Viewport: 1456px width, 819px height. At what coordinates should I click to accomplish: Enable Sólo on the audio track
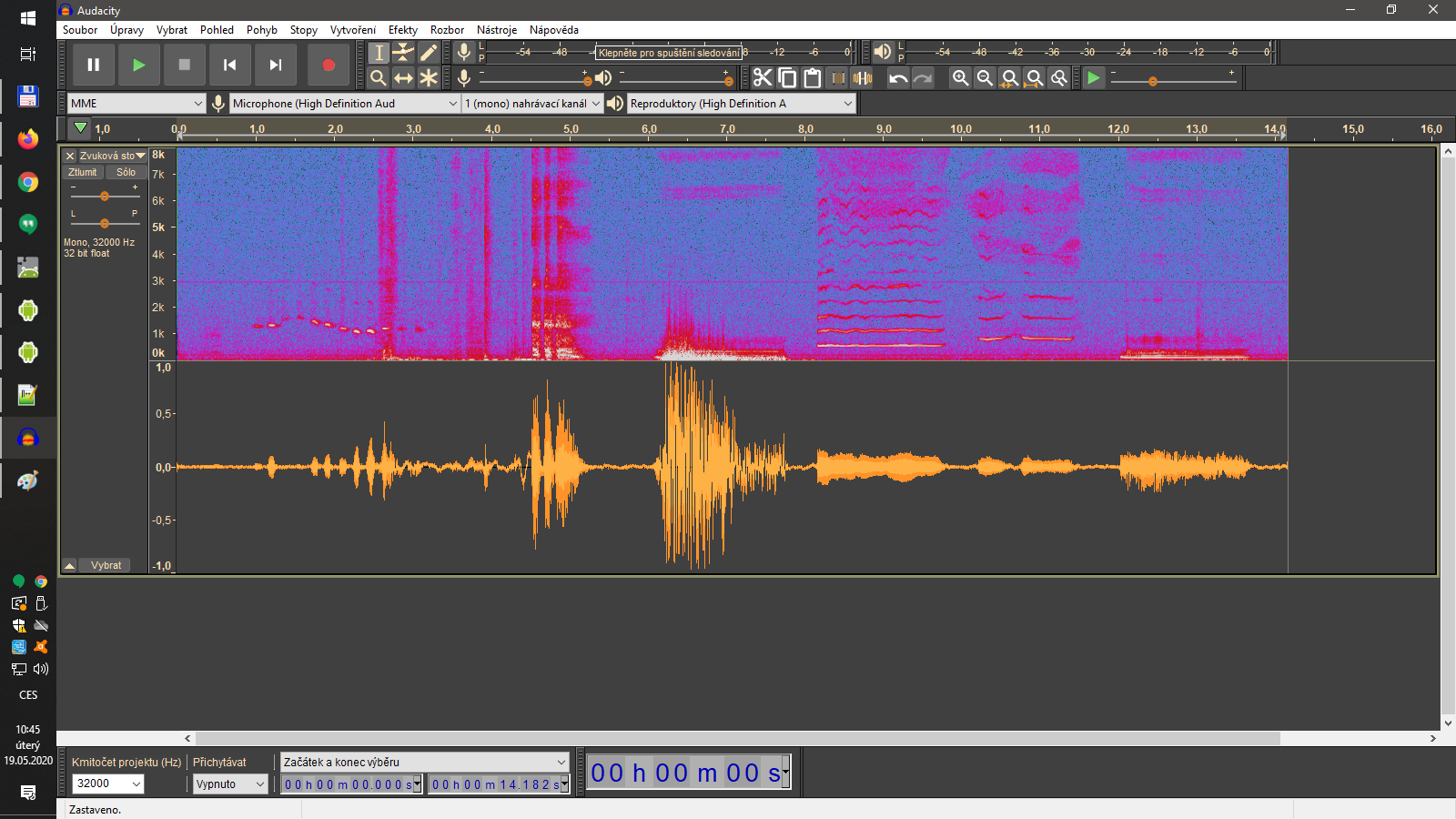click(x=126, y=171)
